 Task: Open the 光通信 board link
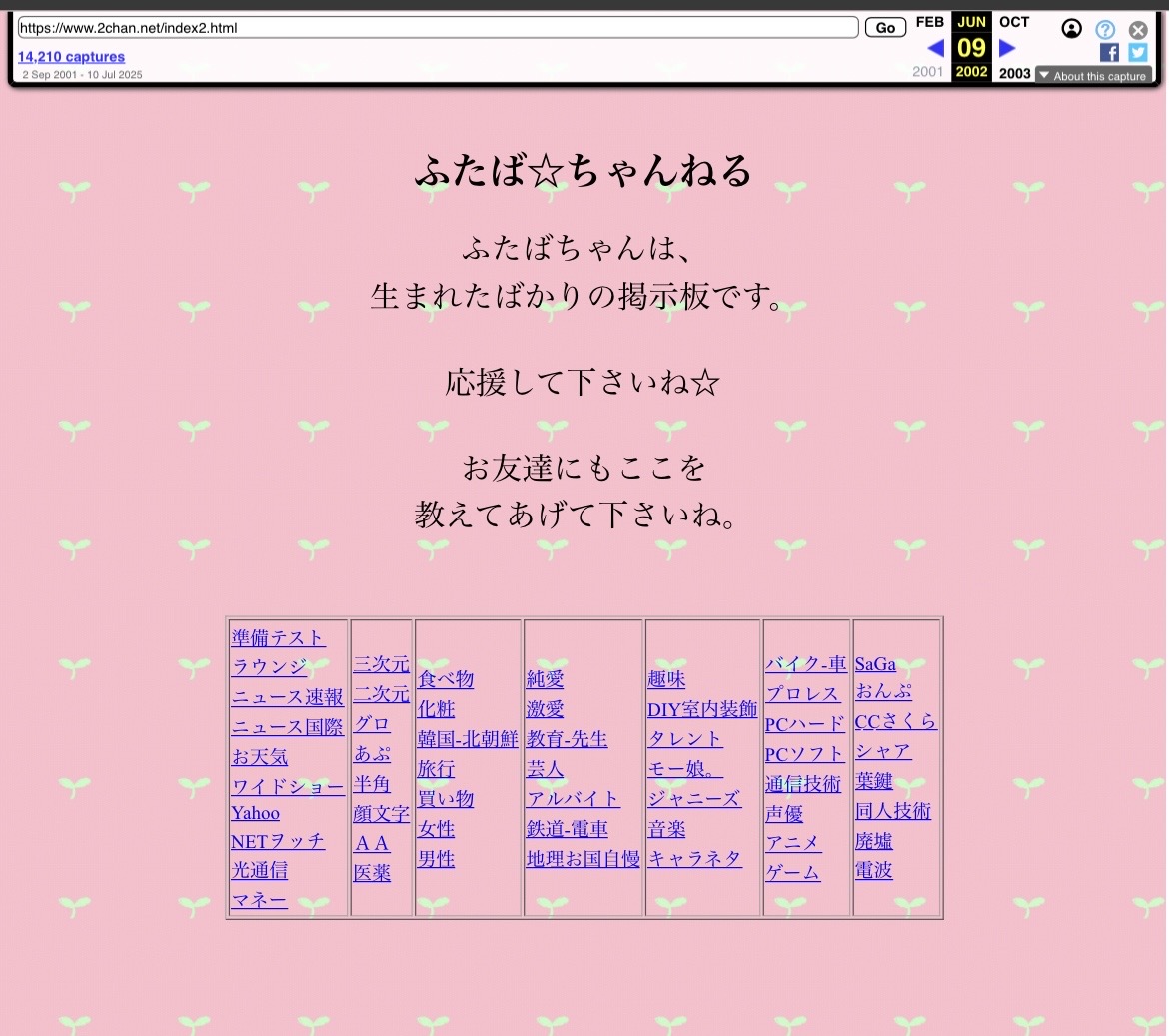pyautogui.click(x=260, y=870)
